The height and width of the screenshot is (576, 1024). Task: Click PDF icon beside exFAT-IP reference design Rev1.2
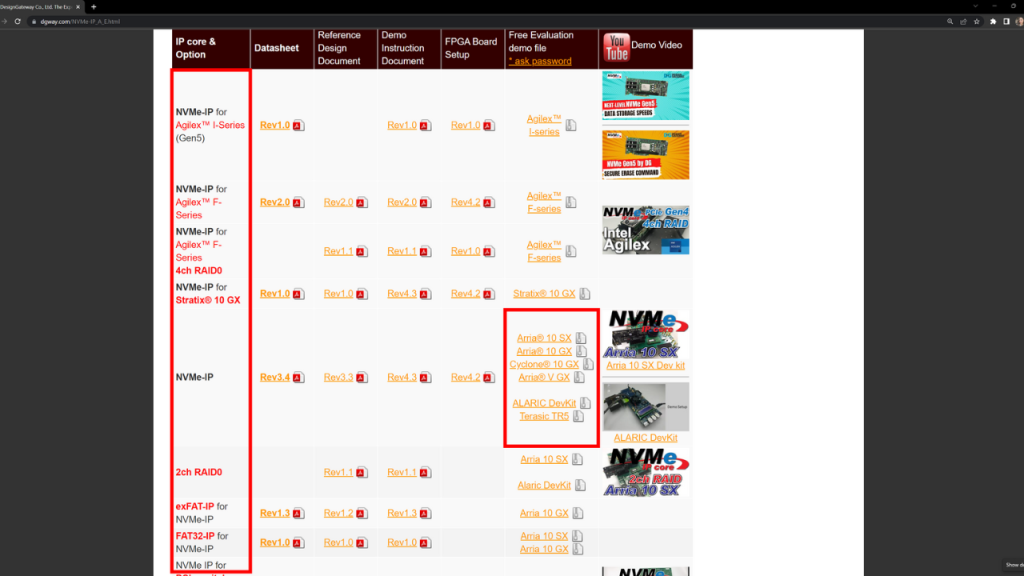pos(362,513)
